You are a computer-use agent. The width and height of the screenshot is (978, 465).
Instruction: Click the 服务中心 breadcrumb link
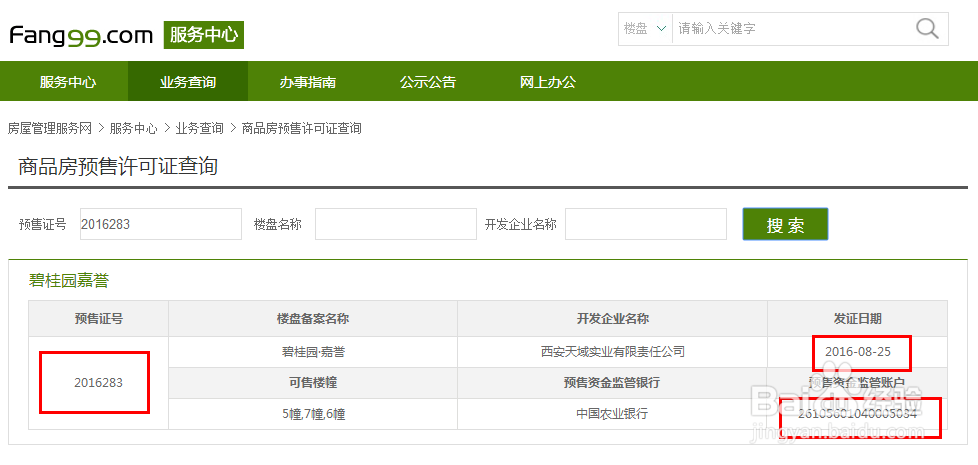[133, 128]
